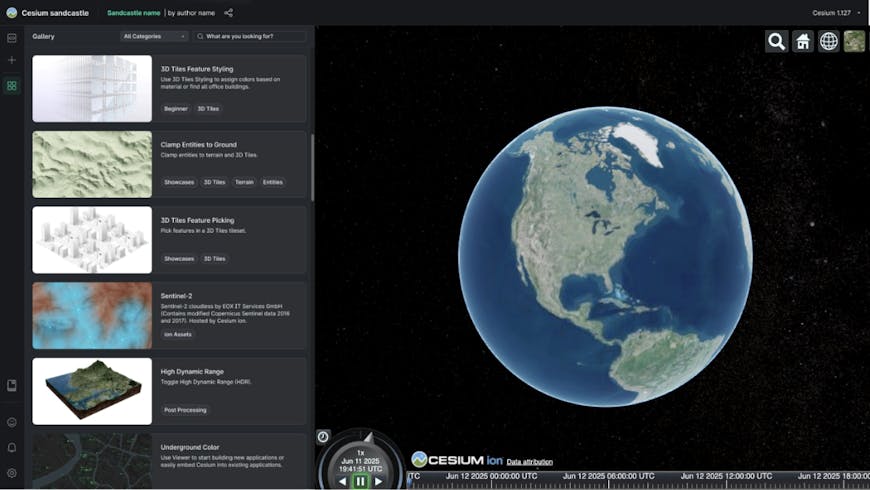The width and height of the screenshot is (870, 490).
Task: Open the editor panel icon in the sidebar
Action: pos(12,38)
